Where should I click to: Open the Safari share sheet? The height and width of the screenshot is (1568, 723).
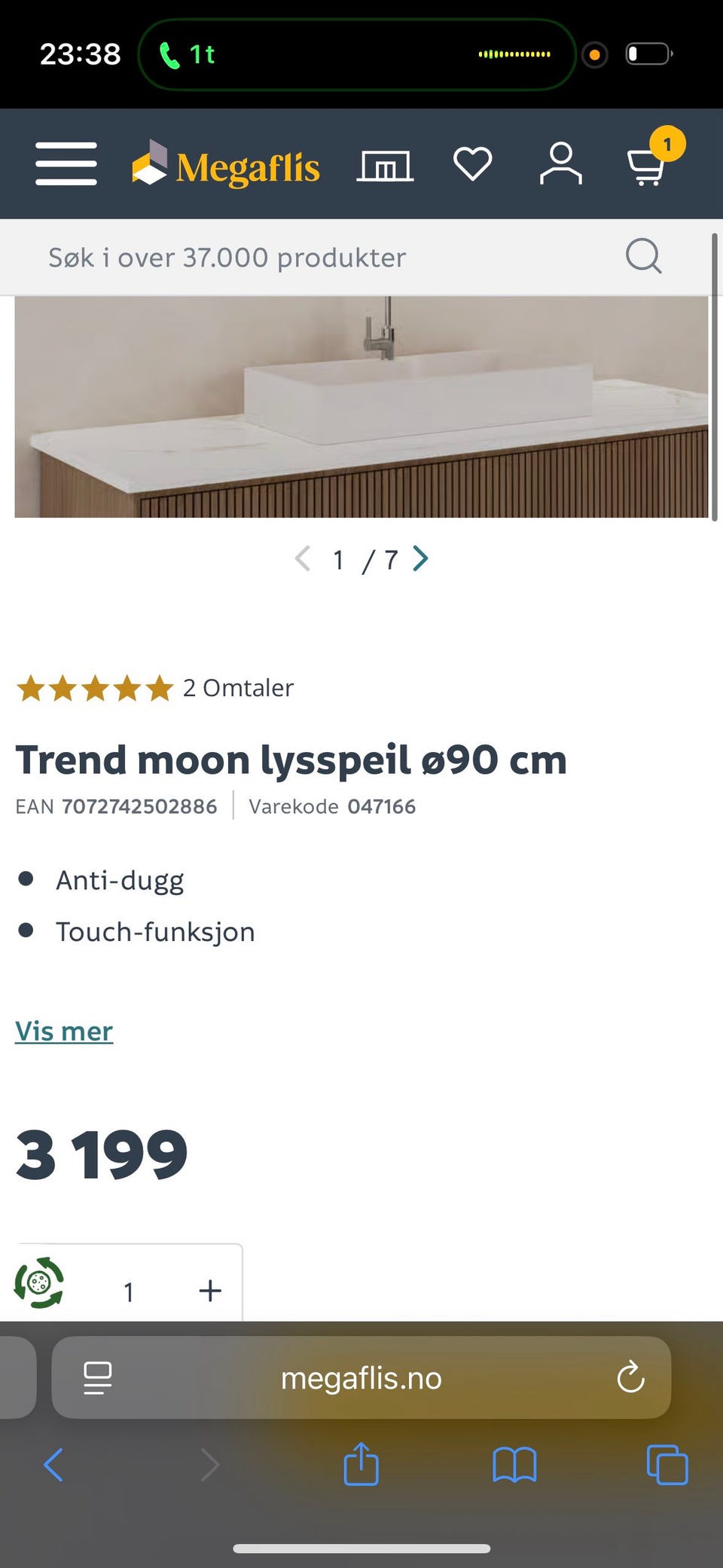pos(361,1465)
